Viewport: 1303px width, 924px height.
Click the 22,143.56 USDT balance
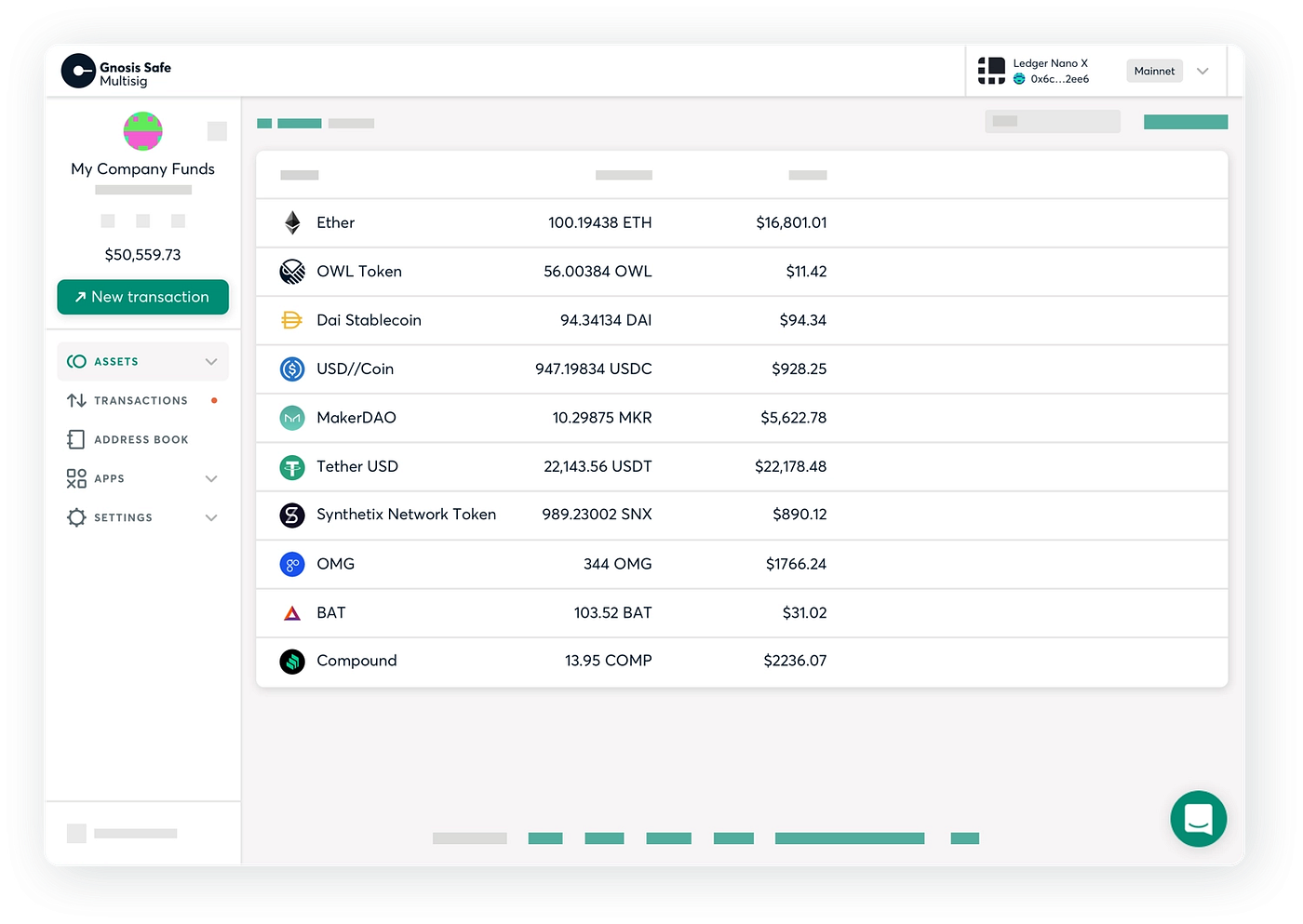click(598, 466)
